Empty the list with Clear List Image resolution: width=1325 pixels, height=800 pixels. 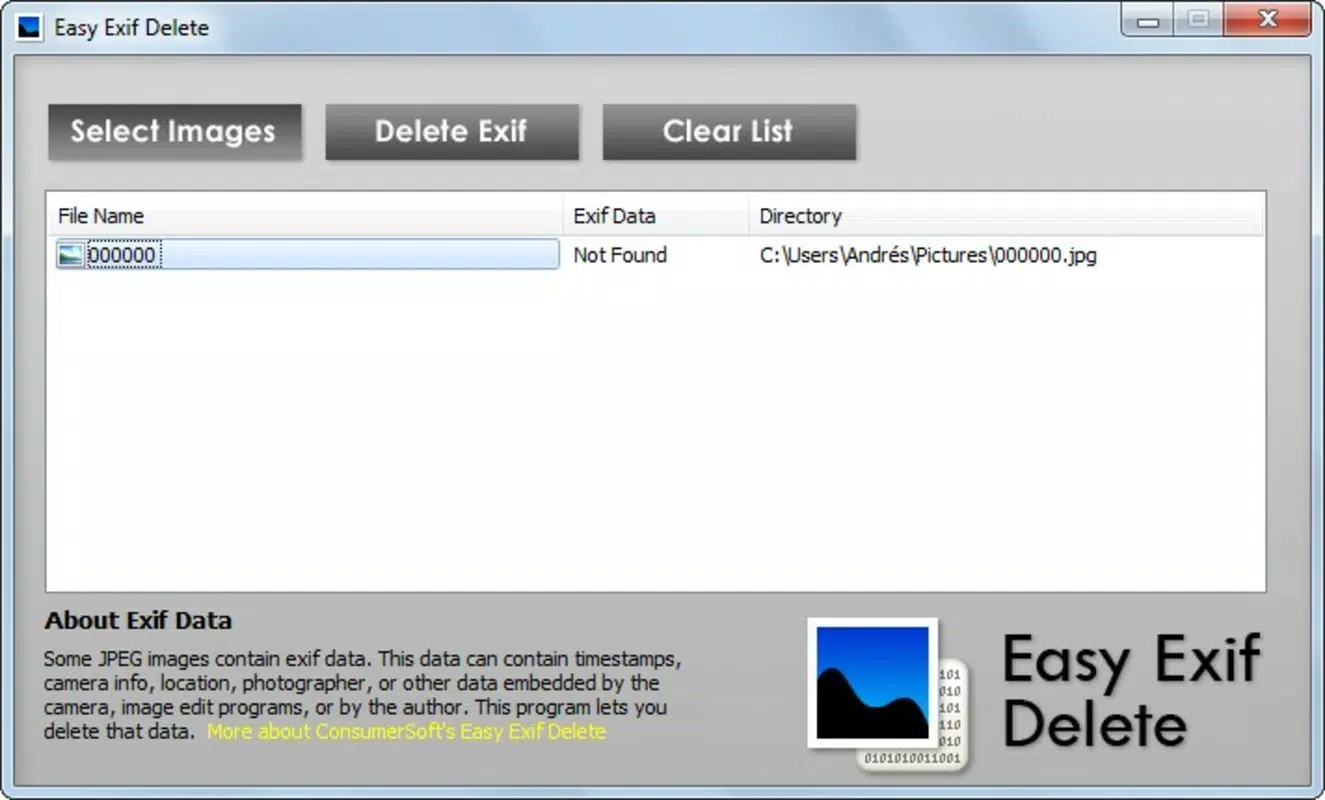tap(729, 132)
